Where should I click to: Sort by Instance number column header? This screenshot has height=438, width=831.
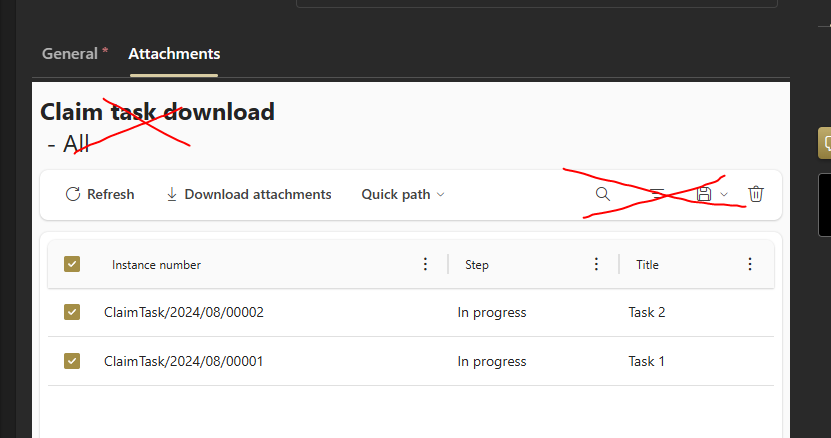coord(156,265)
